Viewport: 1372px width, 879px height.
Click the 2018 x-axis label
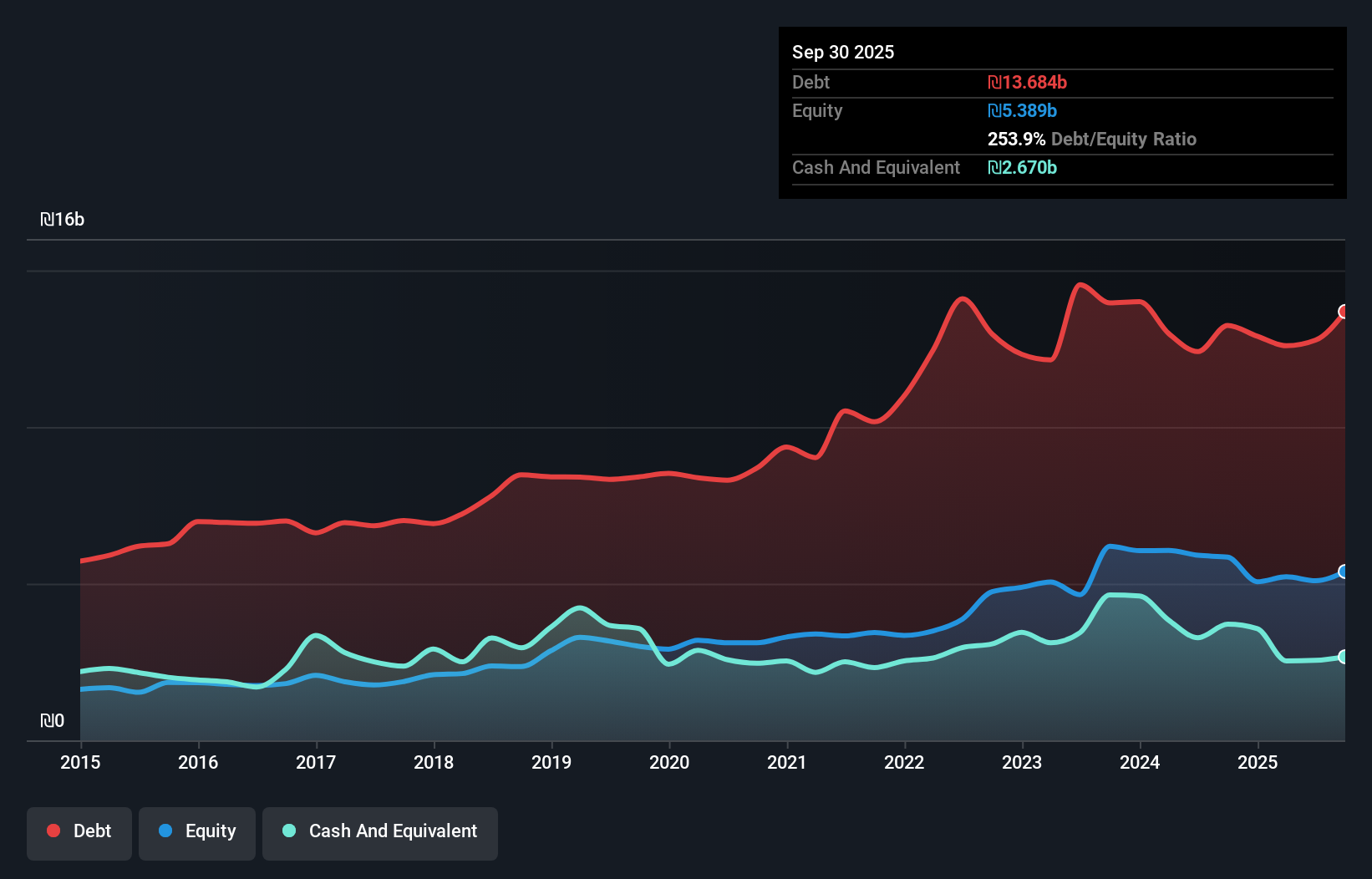(434, 762)
